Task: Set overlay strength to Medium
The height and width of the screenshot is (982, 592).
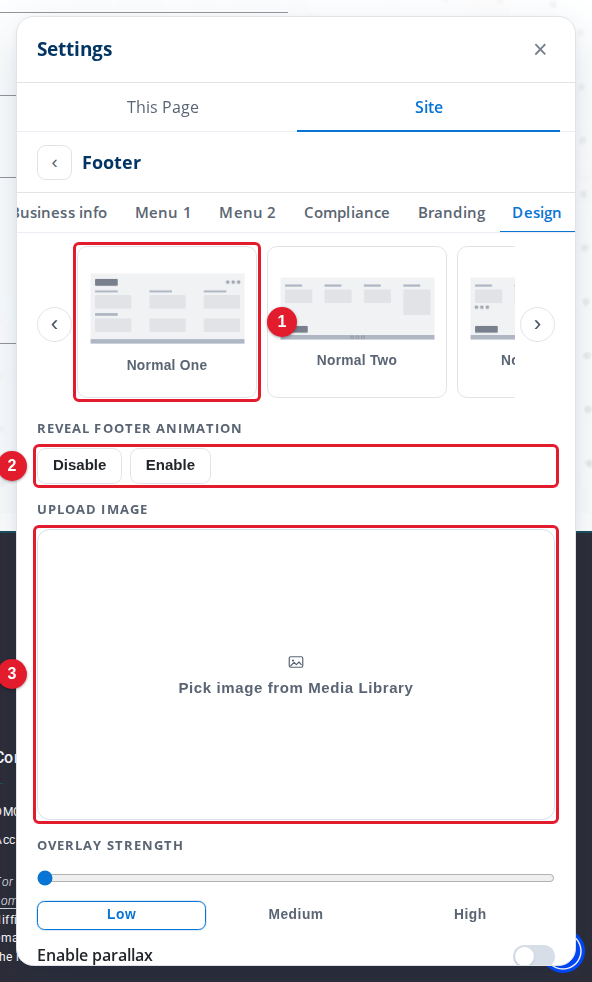Action: tap(296, 915)
